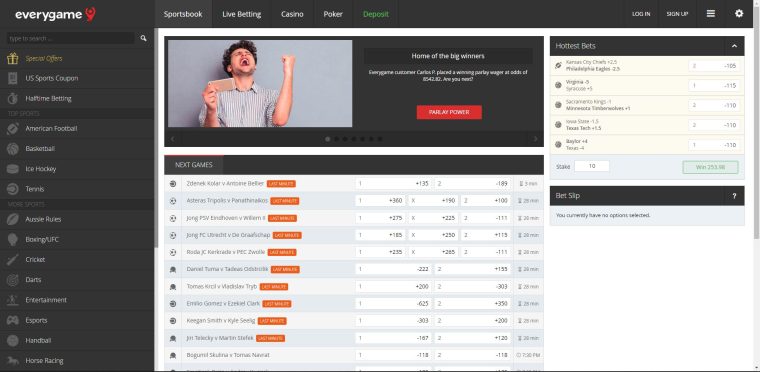Click the SIGN UP link
The width and height of the screenshot is (760, 372).
click(x=677, y=14)
